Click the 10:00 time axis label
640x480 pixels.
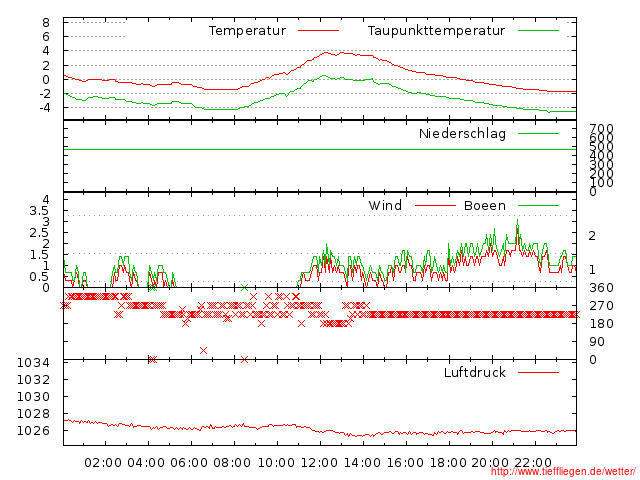point(276,463)
